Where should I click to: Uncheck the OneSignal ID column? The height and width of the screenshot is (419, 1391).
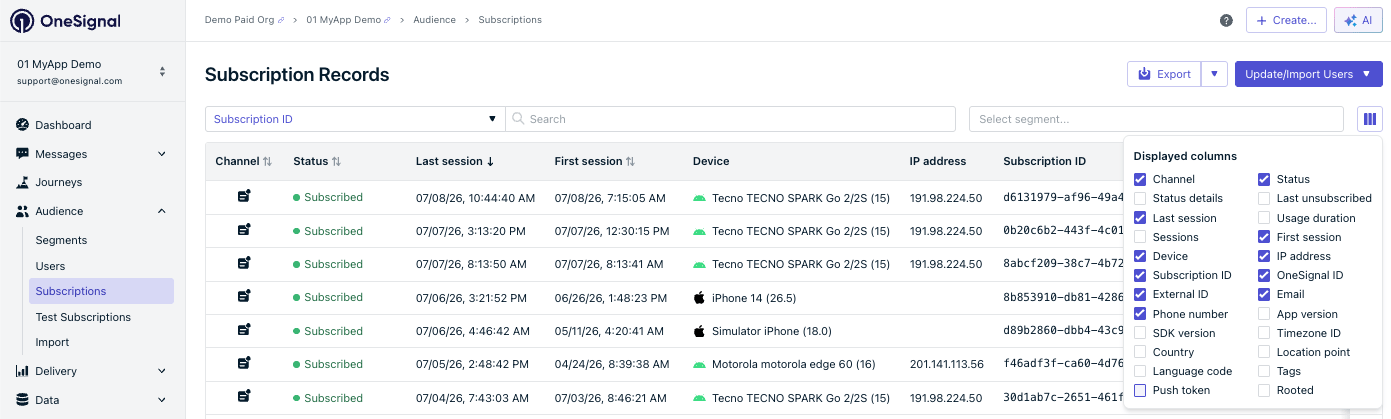tap(1264, 275)
